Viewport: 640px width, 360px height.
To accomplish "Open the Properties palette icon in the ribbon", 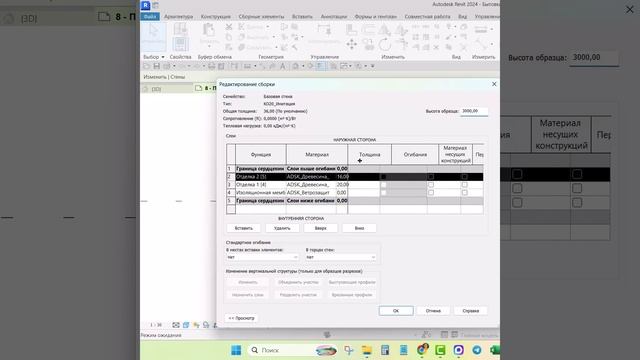I will point(180,43).
